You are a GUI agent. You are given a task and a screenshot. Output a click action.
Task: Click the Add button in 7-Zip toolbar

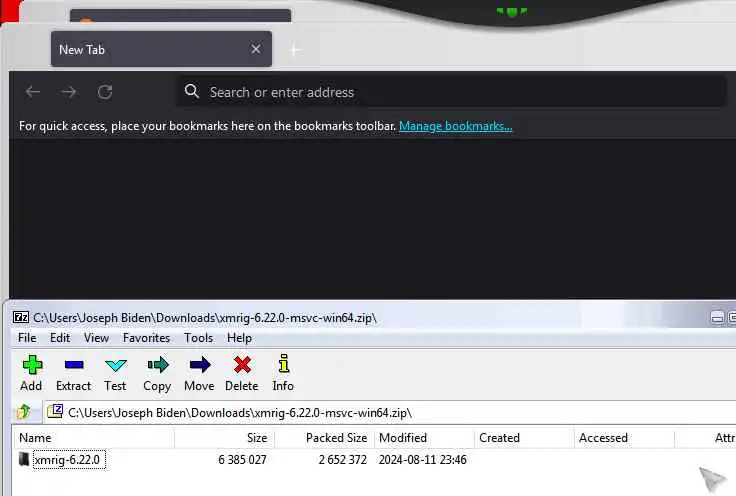(x=31, y=373)
